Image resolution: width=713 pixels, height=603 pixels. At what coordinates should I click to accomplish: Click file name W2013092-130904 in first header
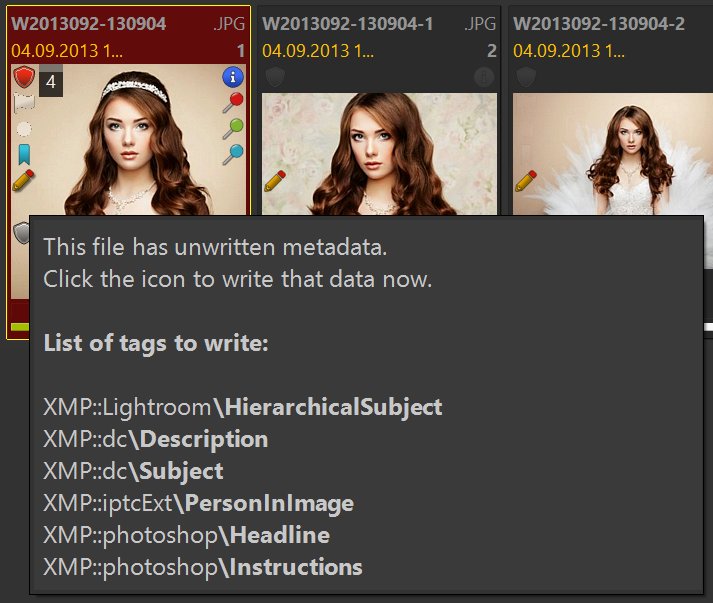coord(89,24)
